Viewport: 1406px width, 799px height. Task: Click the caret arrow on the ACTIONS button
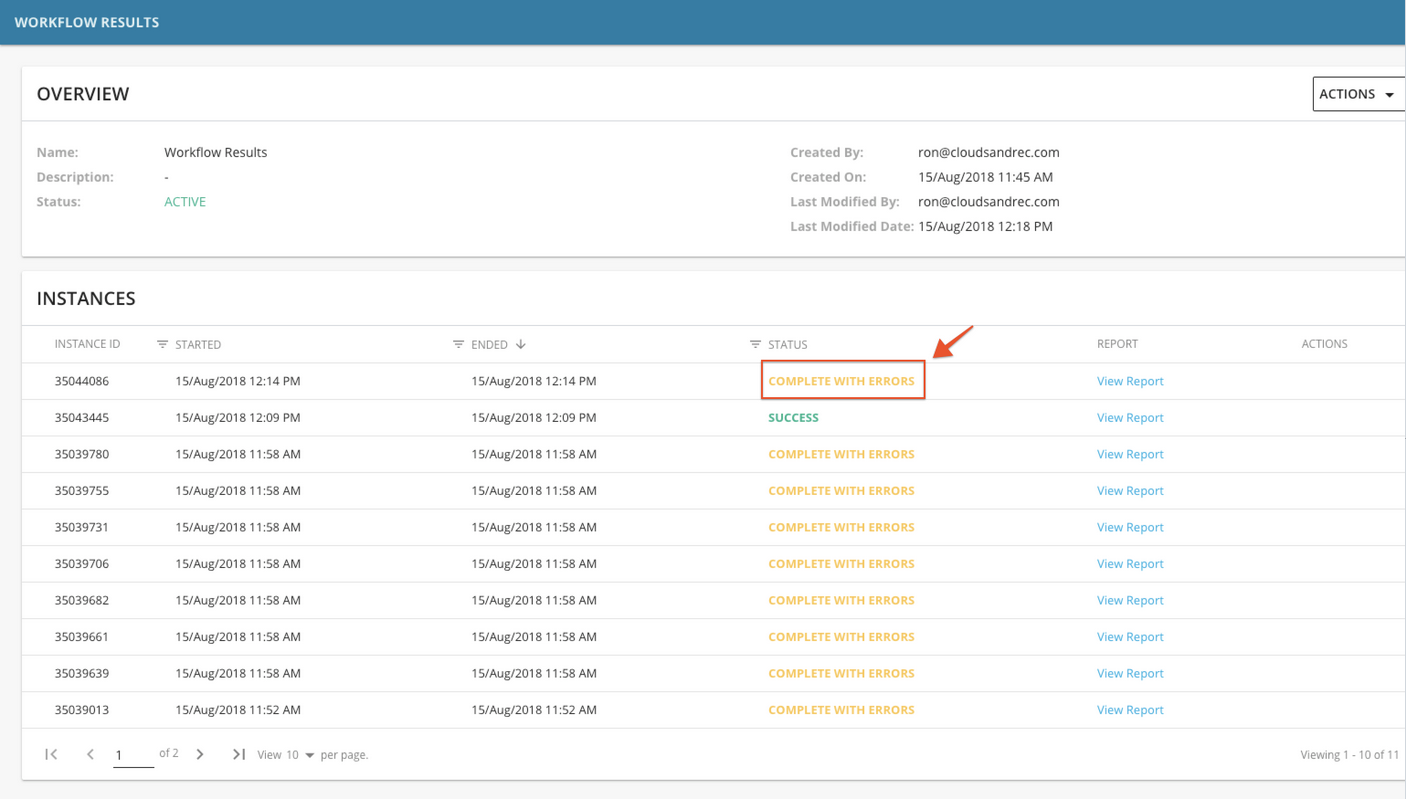point(1388,93)
